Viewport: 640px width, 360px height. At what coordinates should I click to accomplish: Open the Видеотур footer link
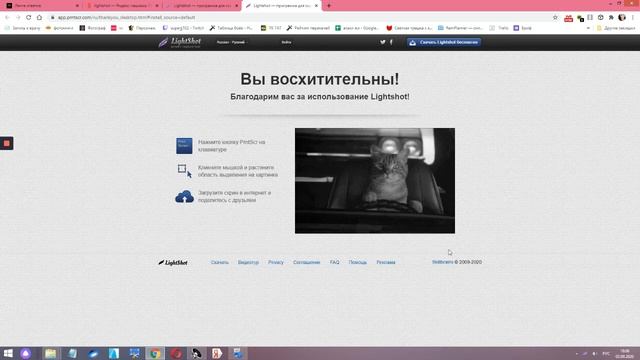pyautogui.click(x=248, y=262)
